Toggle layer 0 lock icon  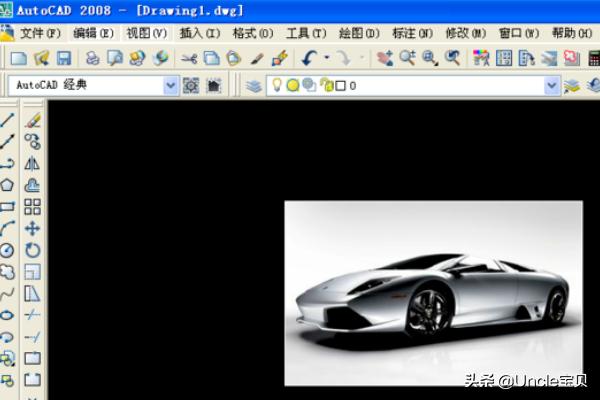click(327, 85)
